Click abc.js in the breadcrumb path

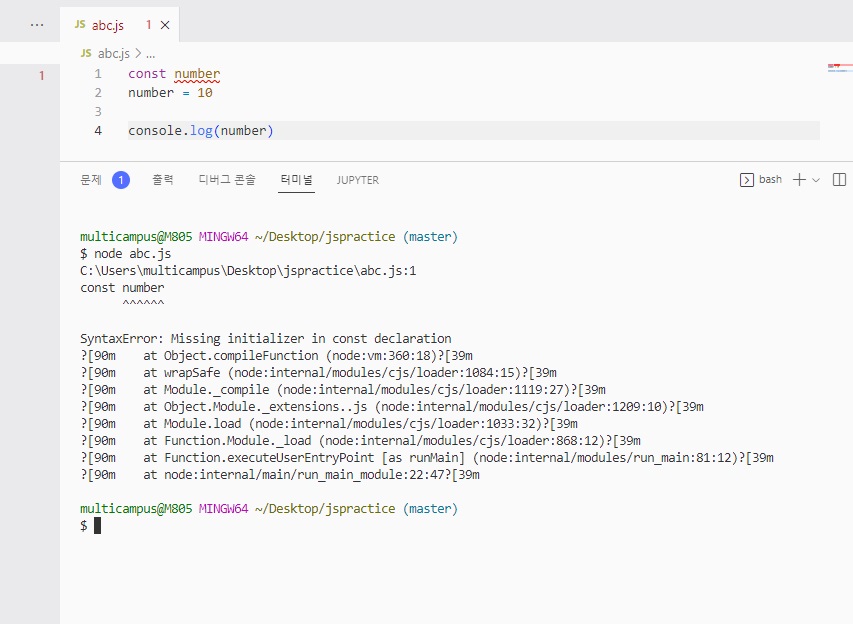point(114,53)
